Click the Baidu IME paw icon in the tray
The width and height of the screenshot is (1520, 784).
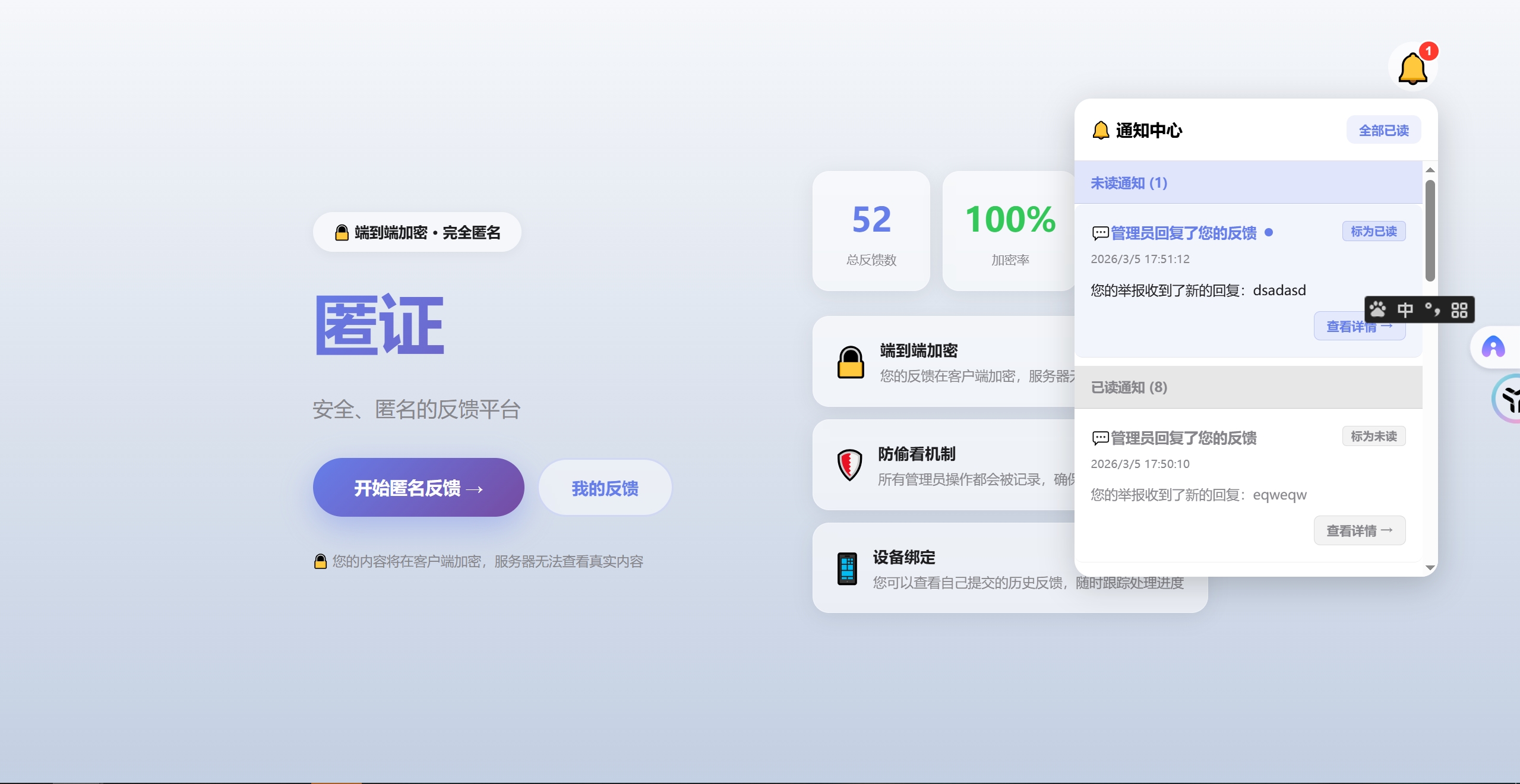pyautogui.click(x=1377, y=309)
